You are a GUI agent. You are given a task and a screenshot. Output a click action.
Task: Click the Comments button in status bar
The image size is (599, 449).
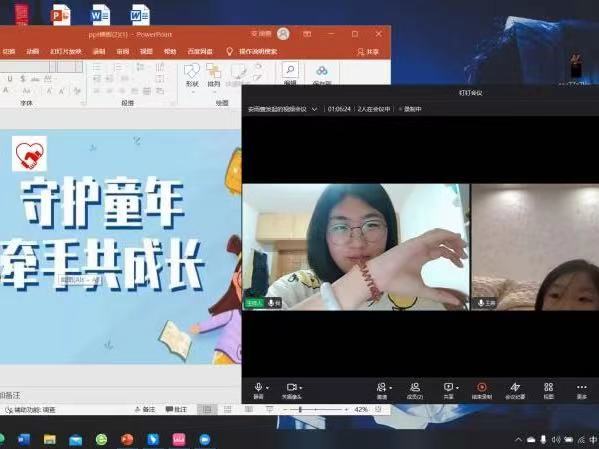[176, 410]
